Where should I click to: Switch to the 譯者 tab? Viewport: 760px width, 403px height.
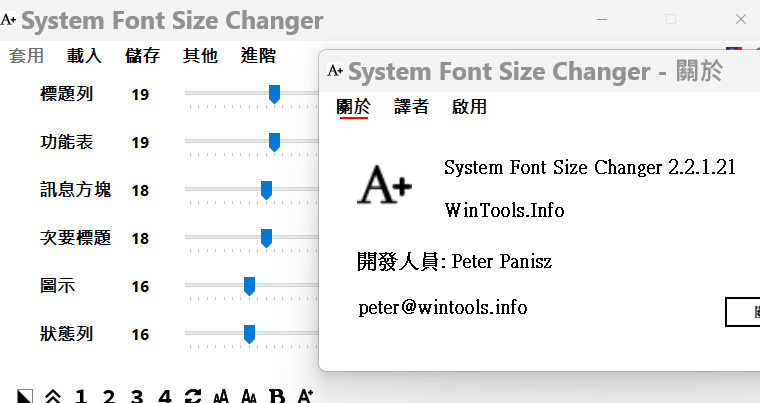click(x=412, y=107)
